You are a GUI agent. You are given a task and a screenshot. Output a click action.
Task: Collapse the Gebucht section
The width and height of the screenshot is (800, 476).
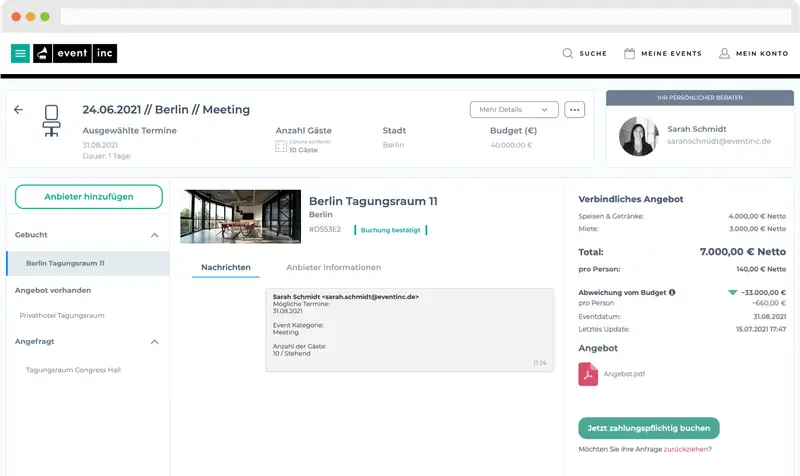[x=155, y=235]
